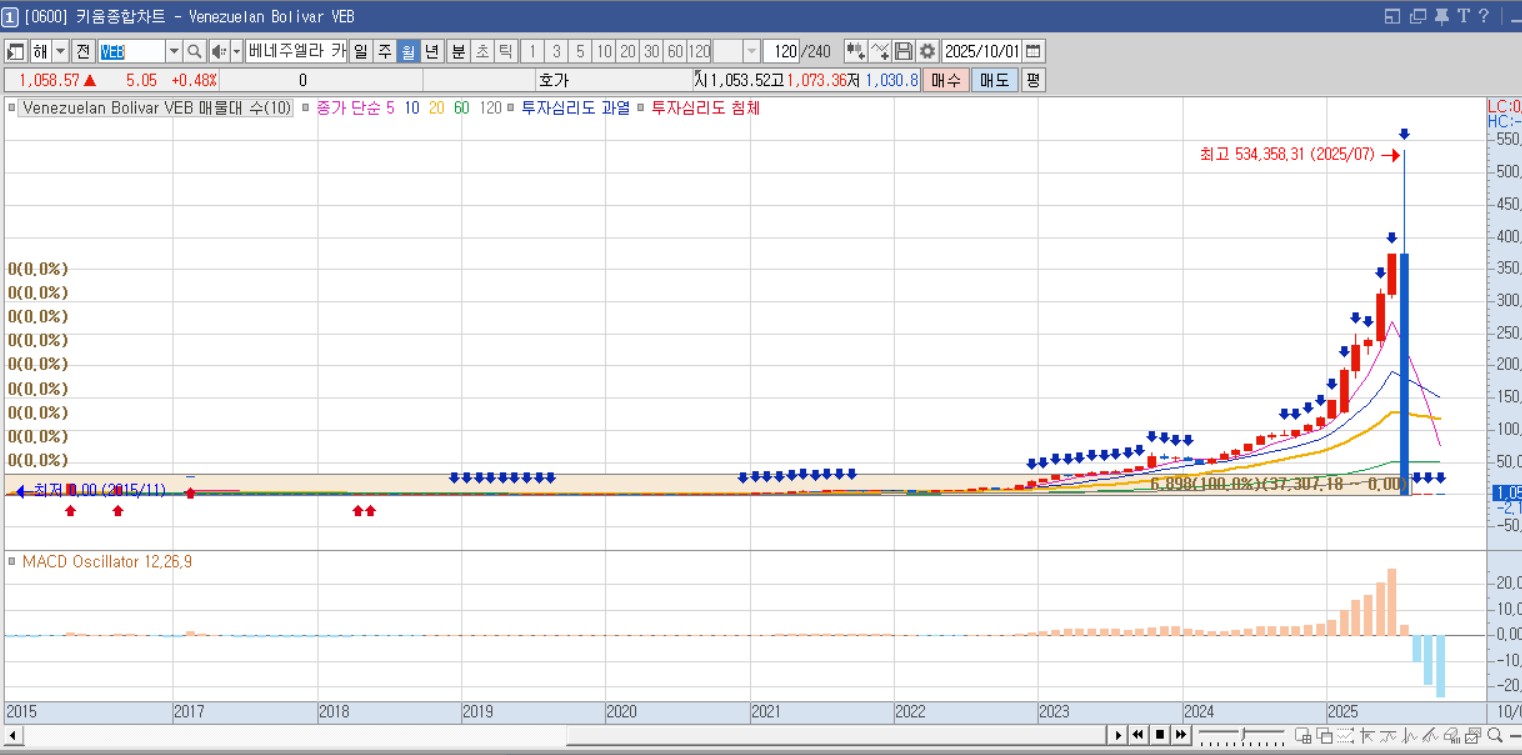Click the bottom-right zoom magnifier icon

[1494, 736]
